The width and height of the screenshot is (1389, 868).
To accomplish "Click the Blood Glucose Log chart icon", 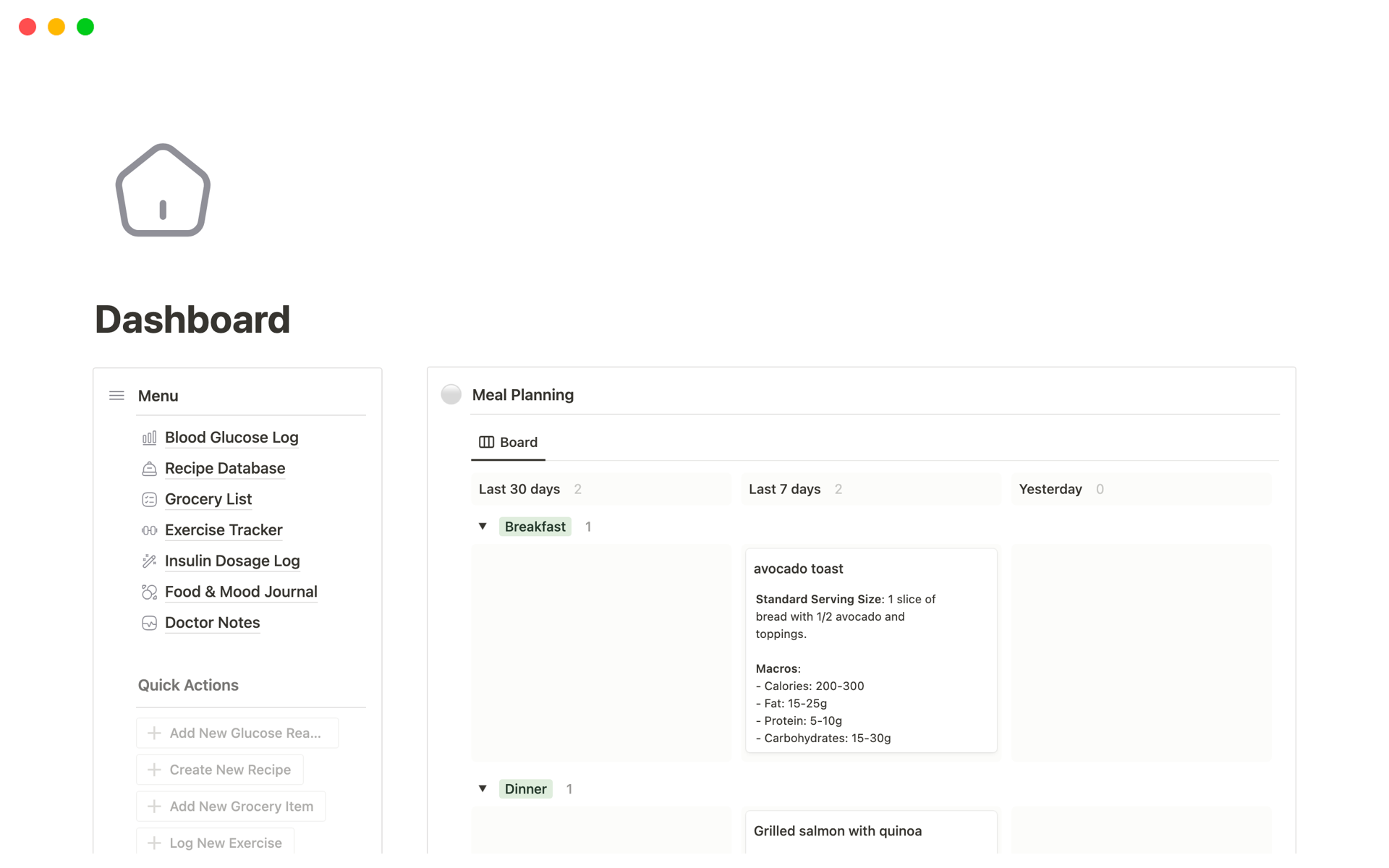I will 149,438.
